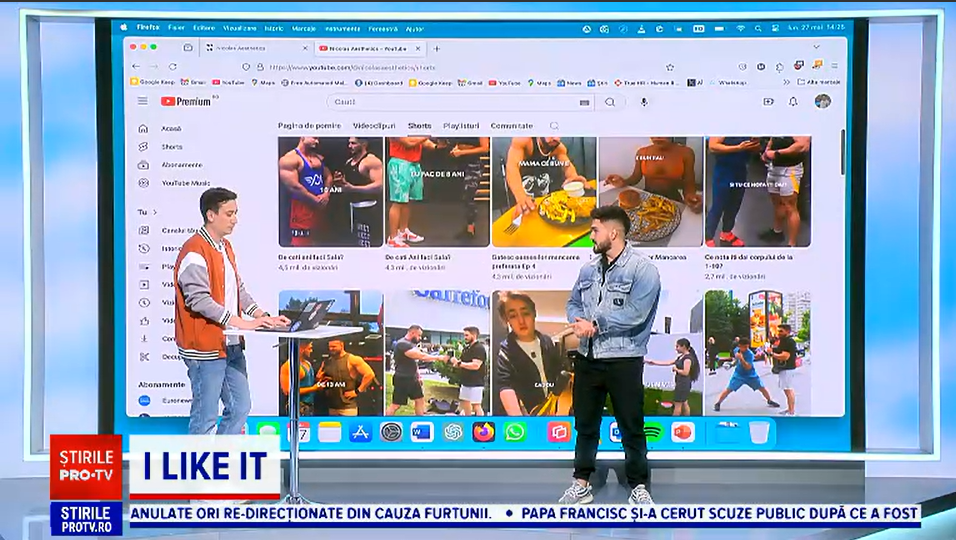956x540 pixels.
Task: Search within channel using magnifier after Comunitate
Action: [x=554, y=126]
